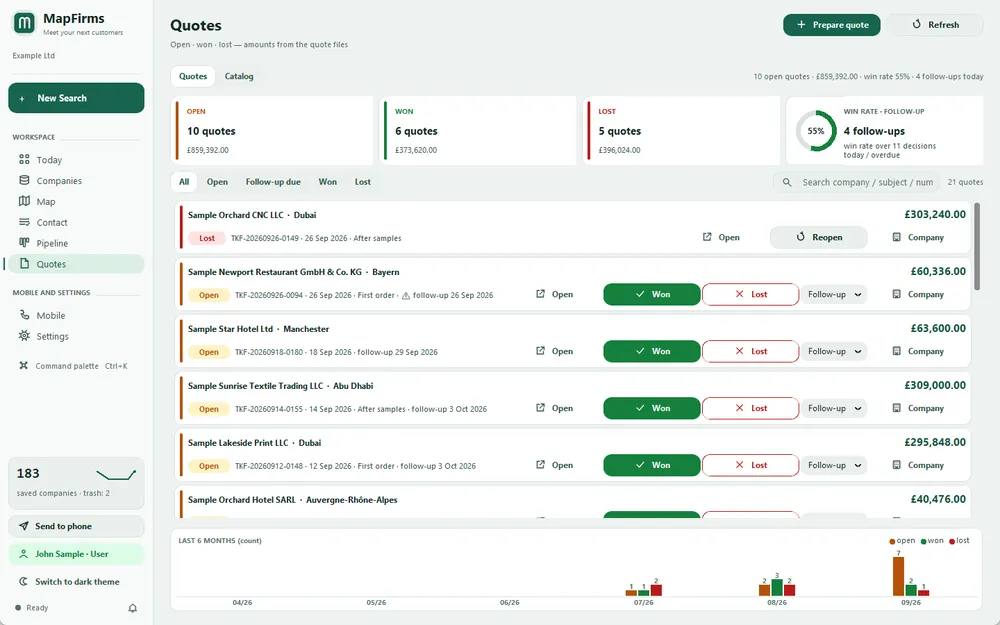Click the Prepare quote button
The height and width of the screenshot is (625, 1000).
832,25
